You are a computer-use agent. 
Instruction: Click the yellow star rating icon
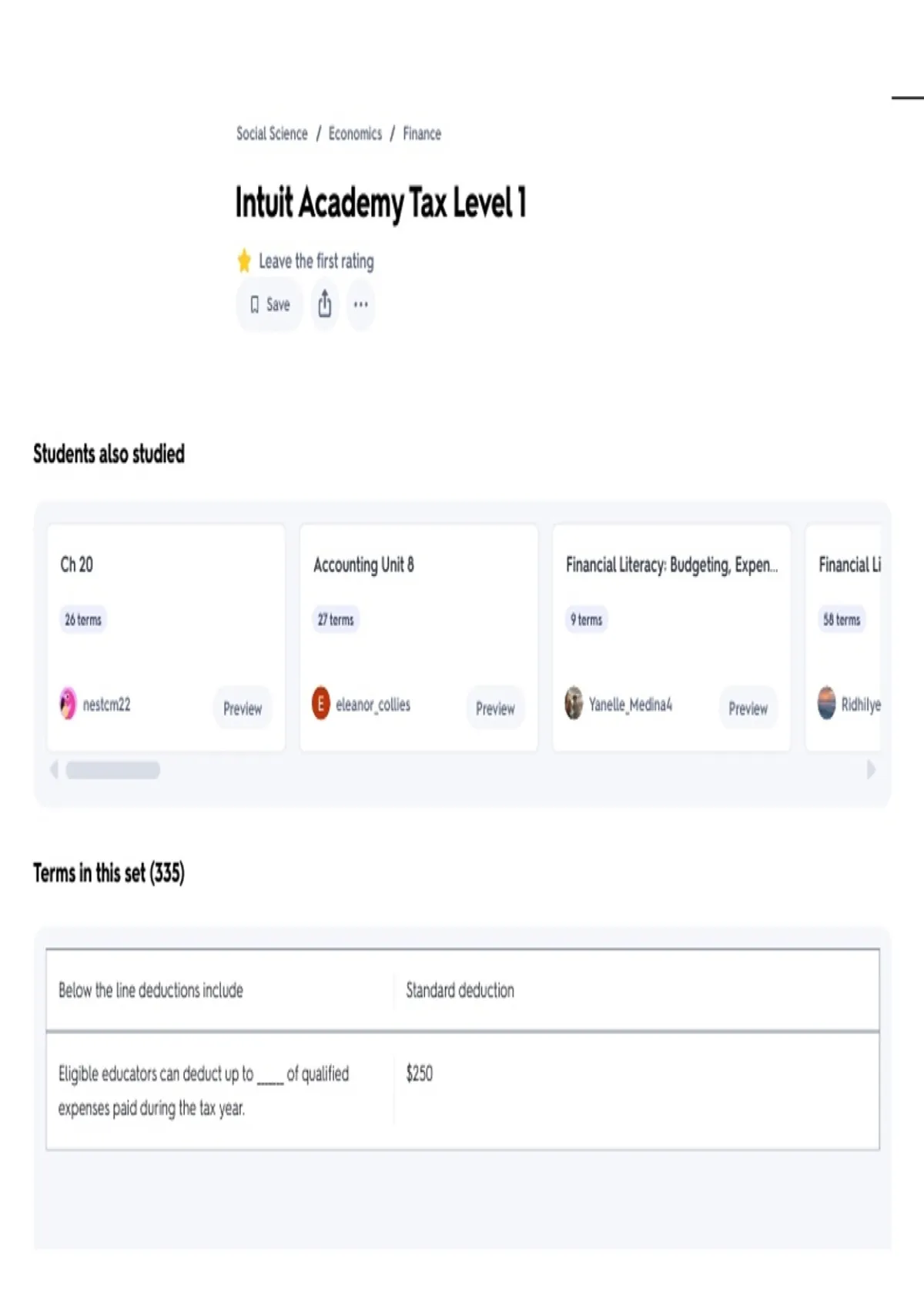point(244,261)
